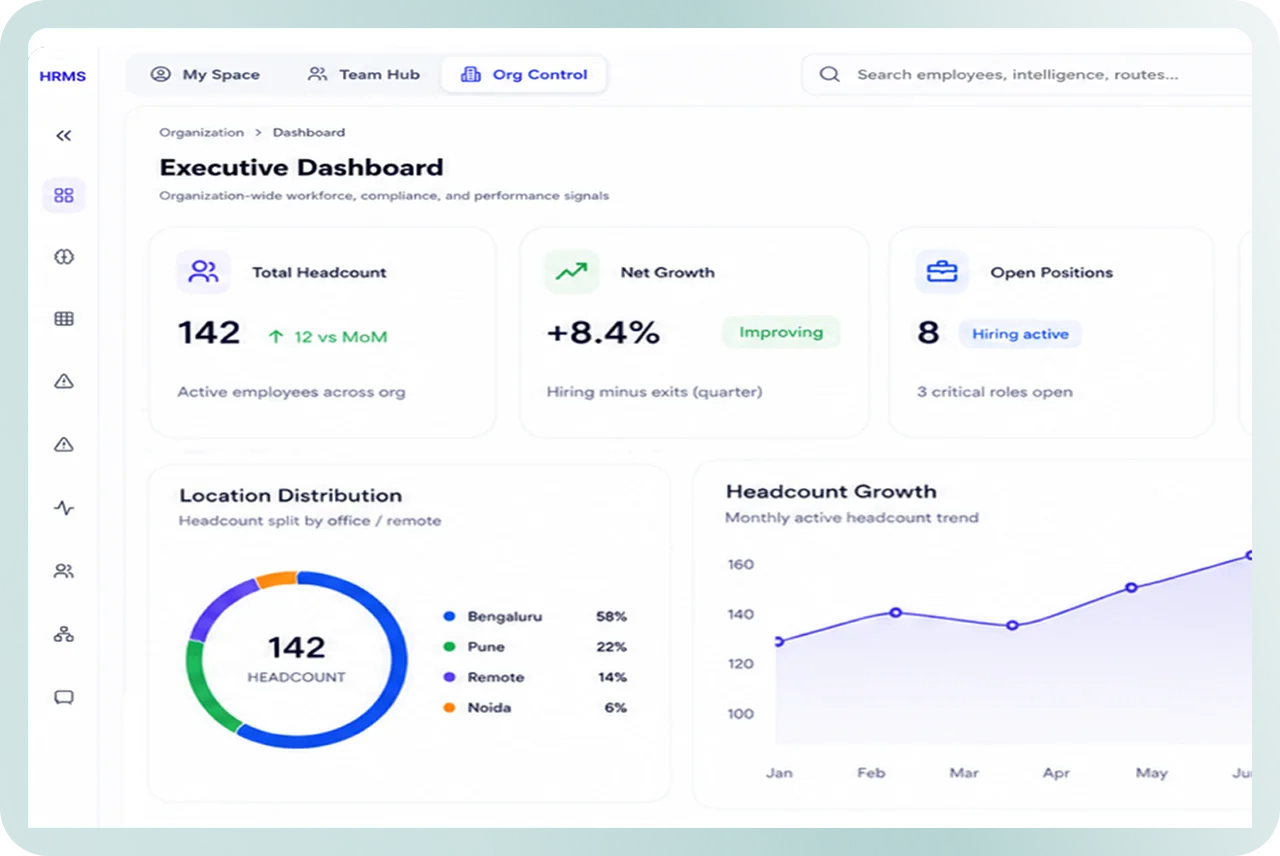Click the "58%" value beside Bengaluru
This screenshot has width=1280, height=856.
click(x=611, y=617)
